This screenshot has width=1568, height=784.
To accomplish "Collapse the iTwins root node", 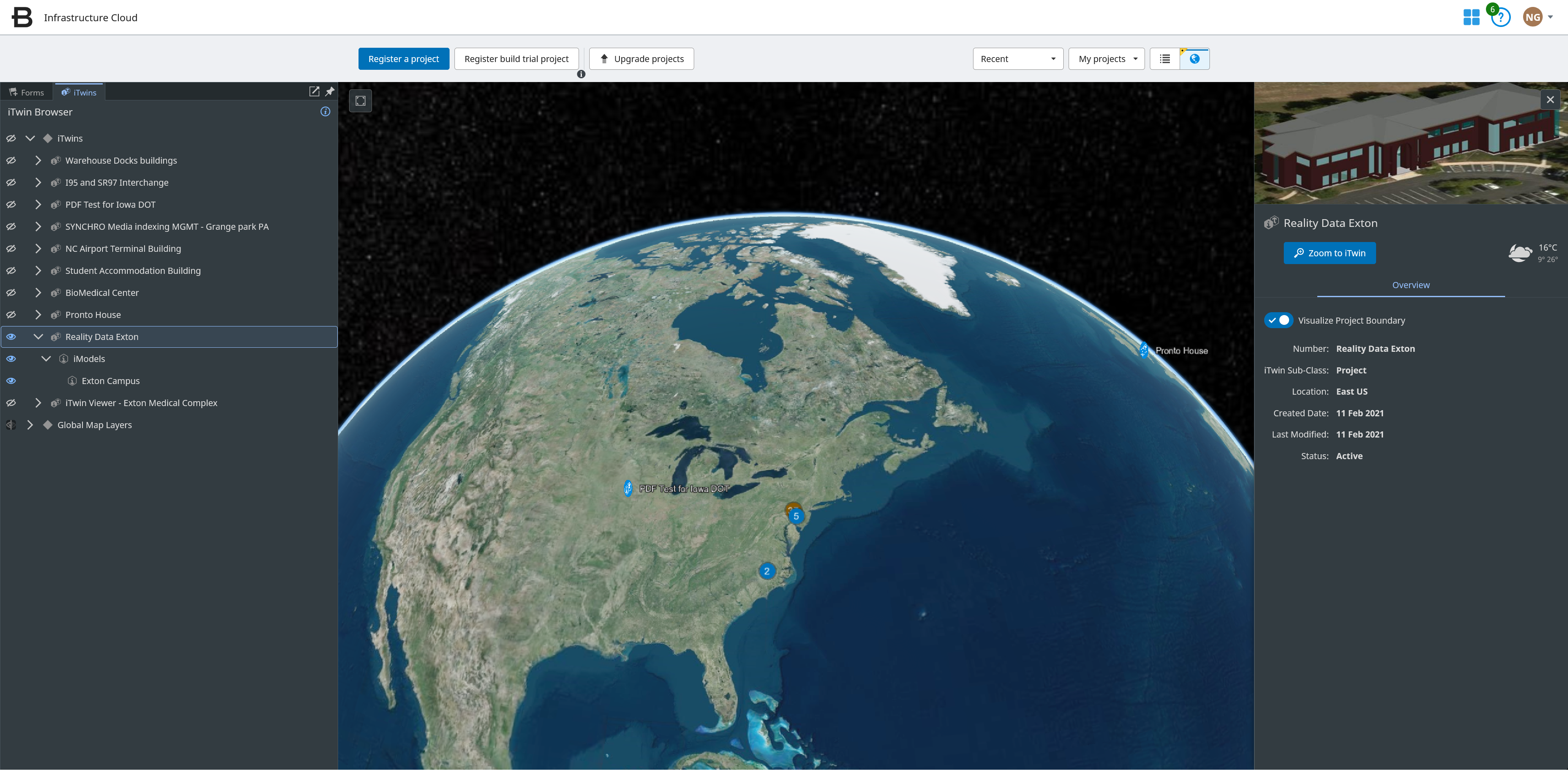I will [30, 138].
